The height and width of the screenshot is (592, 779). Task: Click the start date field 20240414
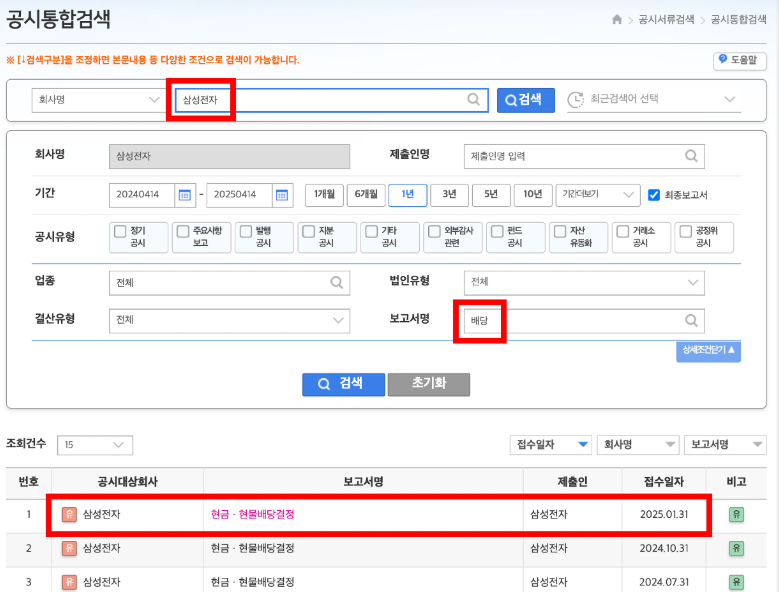pyautogui.click(x=142, y=195)
